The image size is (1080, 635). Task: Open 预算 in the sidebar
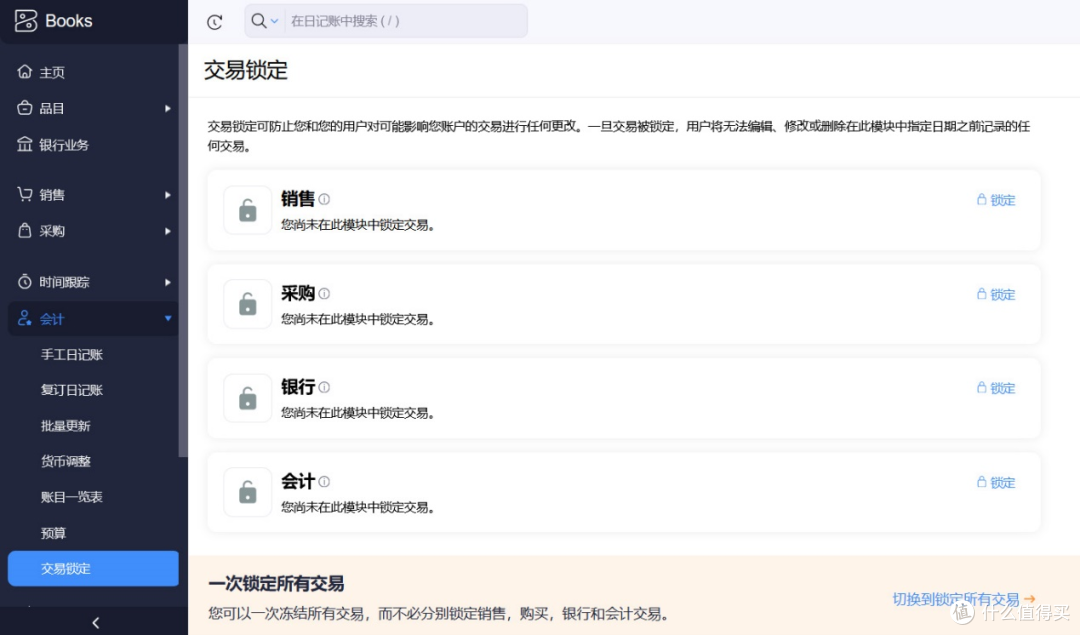pos(53,533)
